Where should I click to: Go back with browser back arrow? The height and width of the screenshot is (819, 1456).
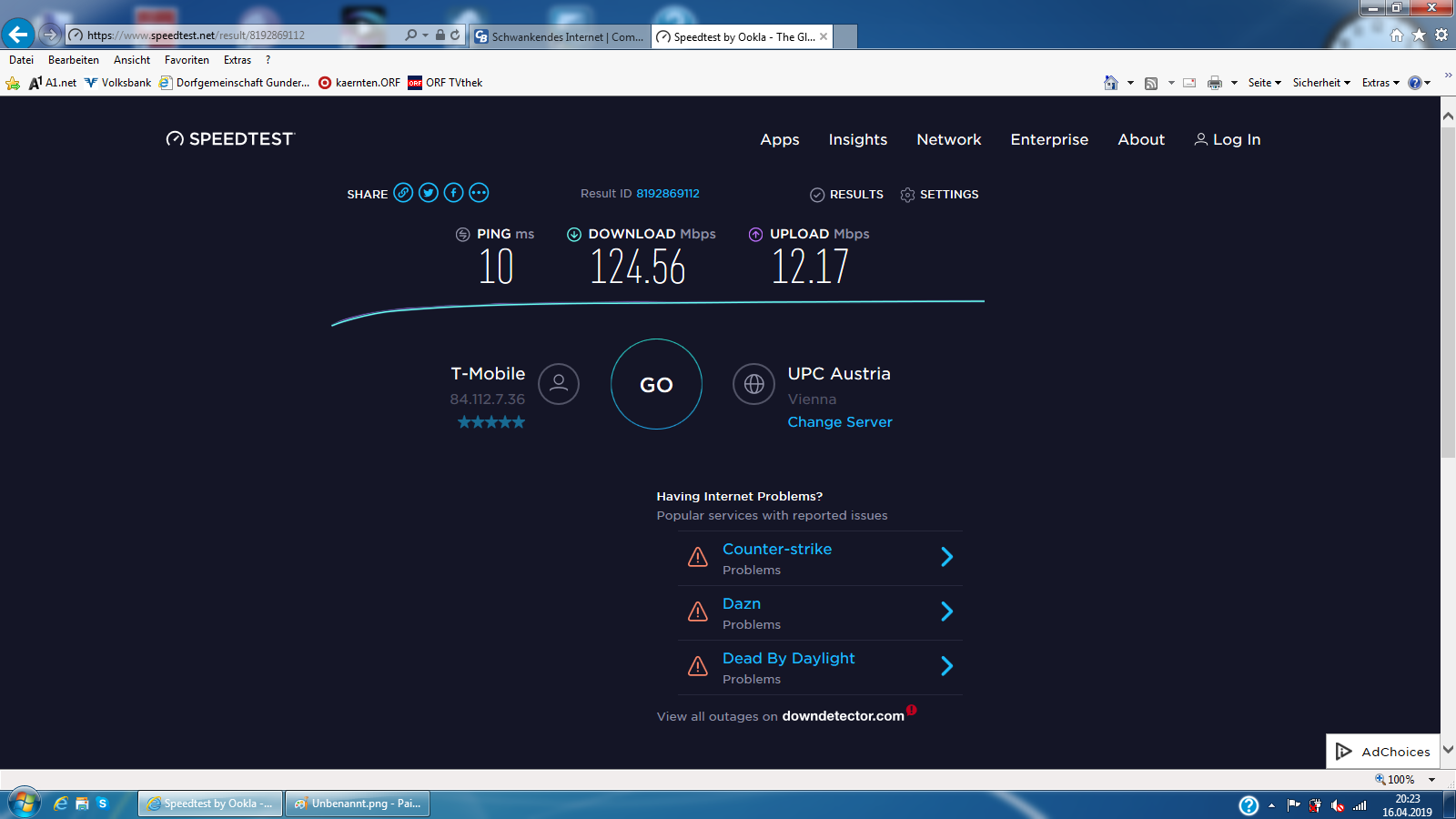click(x=18, y=35)
